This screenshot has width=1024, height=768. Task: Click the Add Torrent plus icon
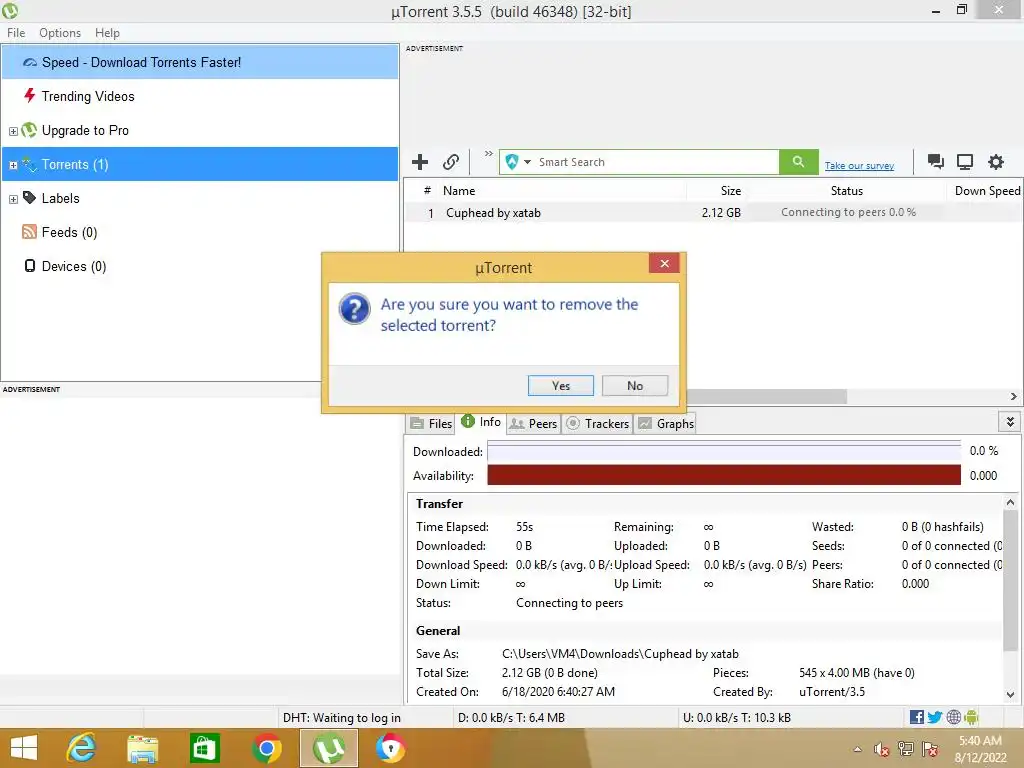pos(420,162)
